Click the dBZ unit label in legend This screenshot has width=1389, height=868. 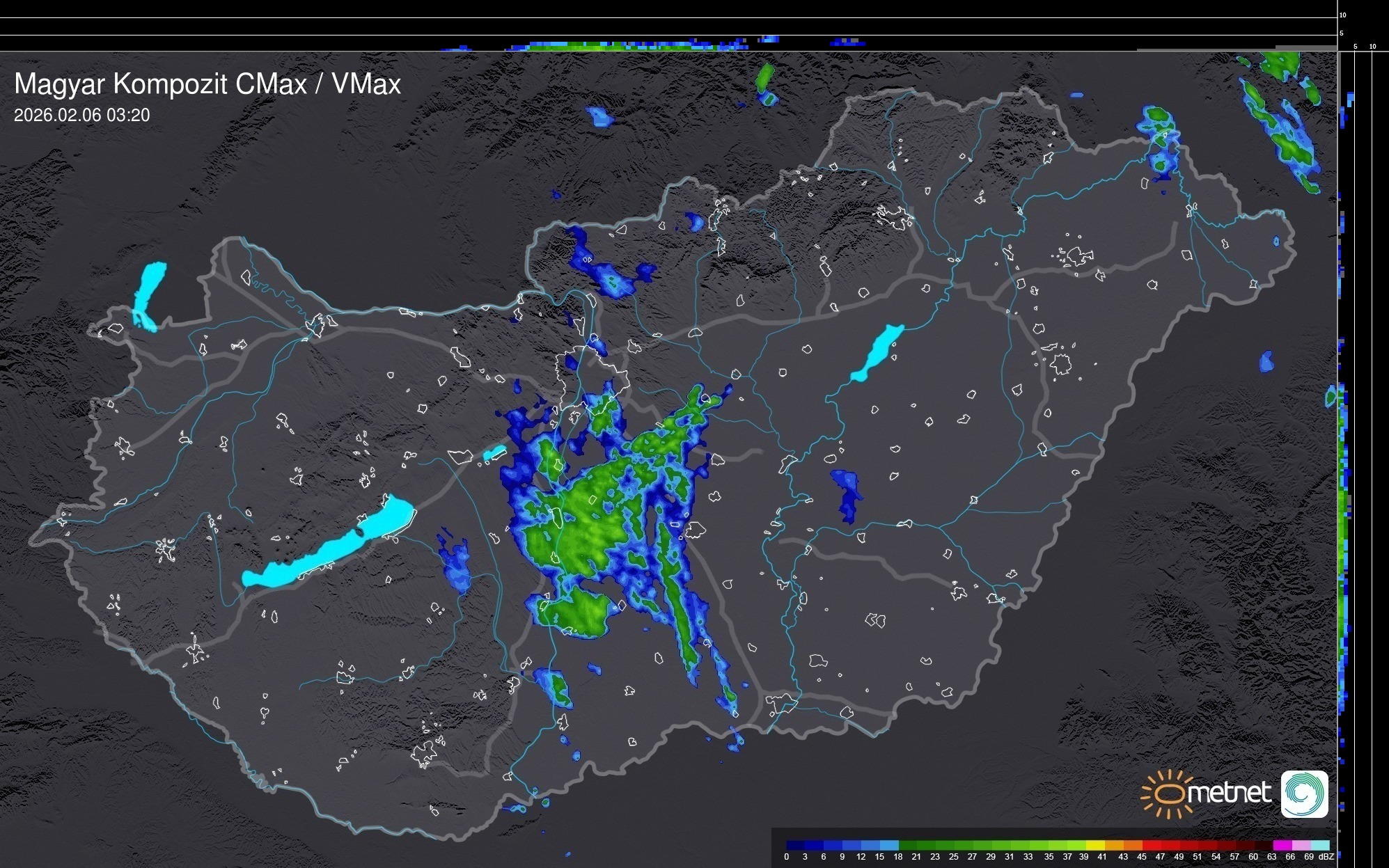point(1326,857)
